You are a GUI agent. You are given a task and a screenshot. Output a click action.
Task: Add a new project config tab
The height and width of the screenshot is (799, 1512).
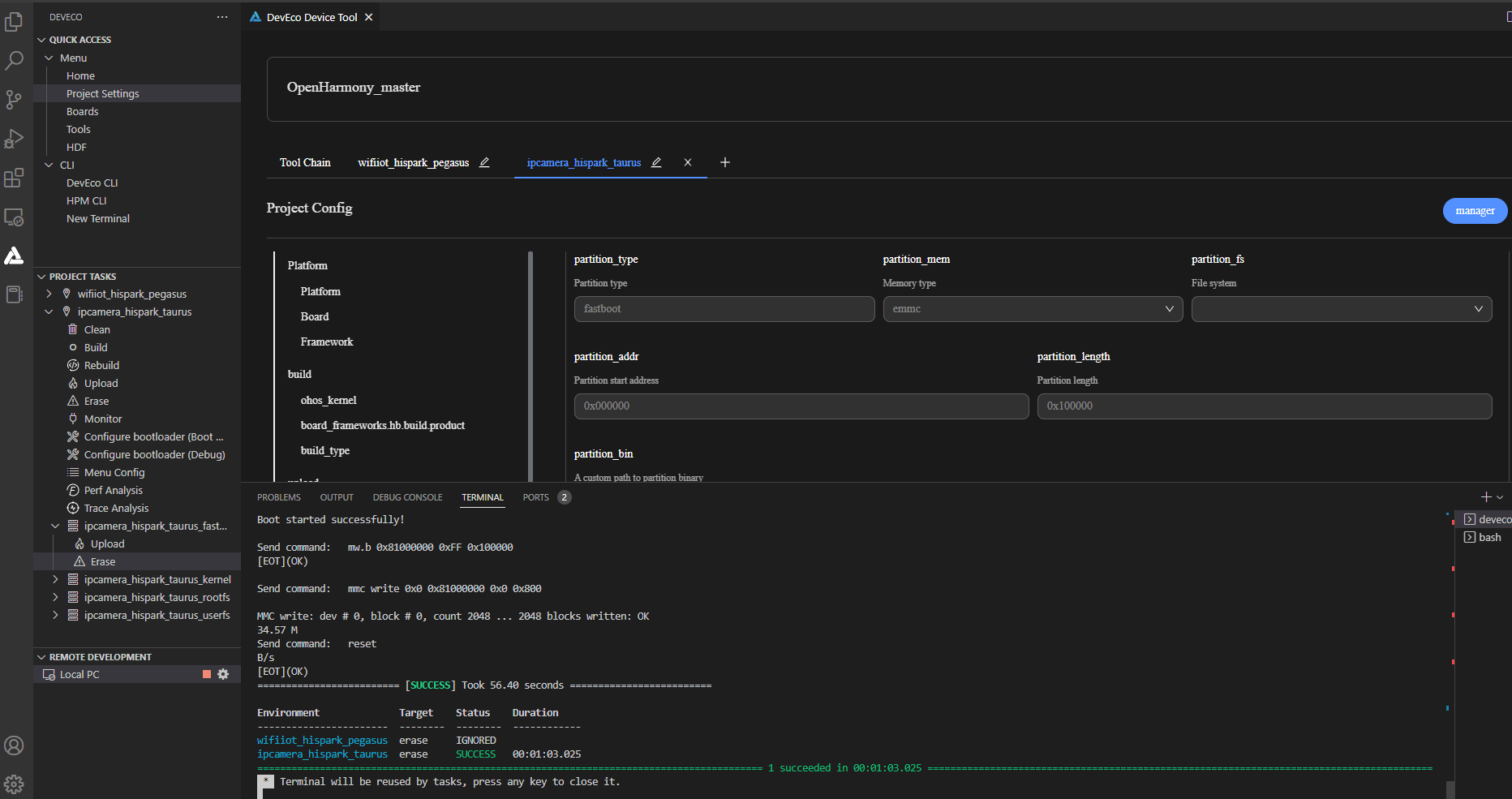[725, 162]
